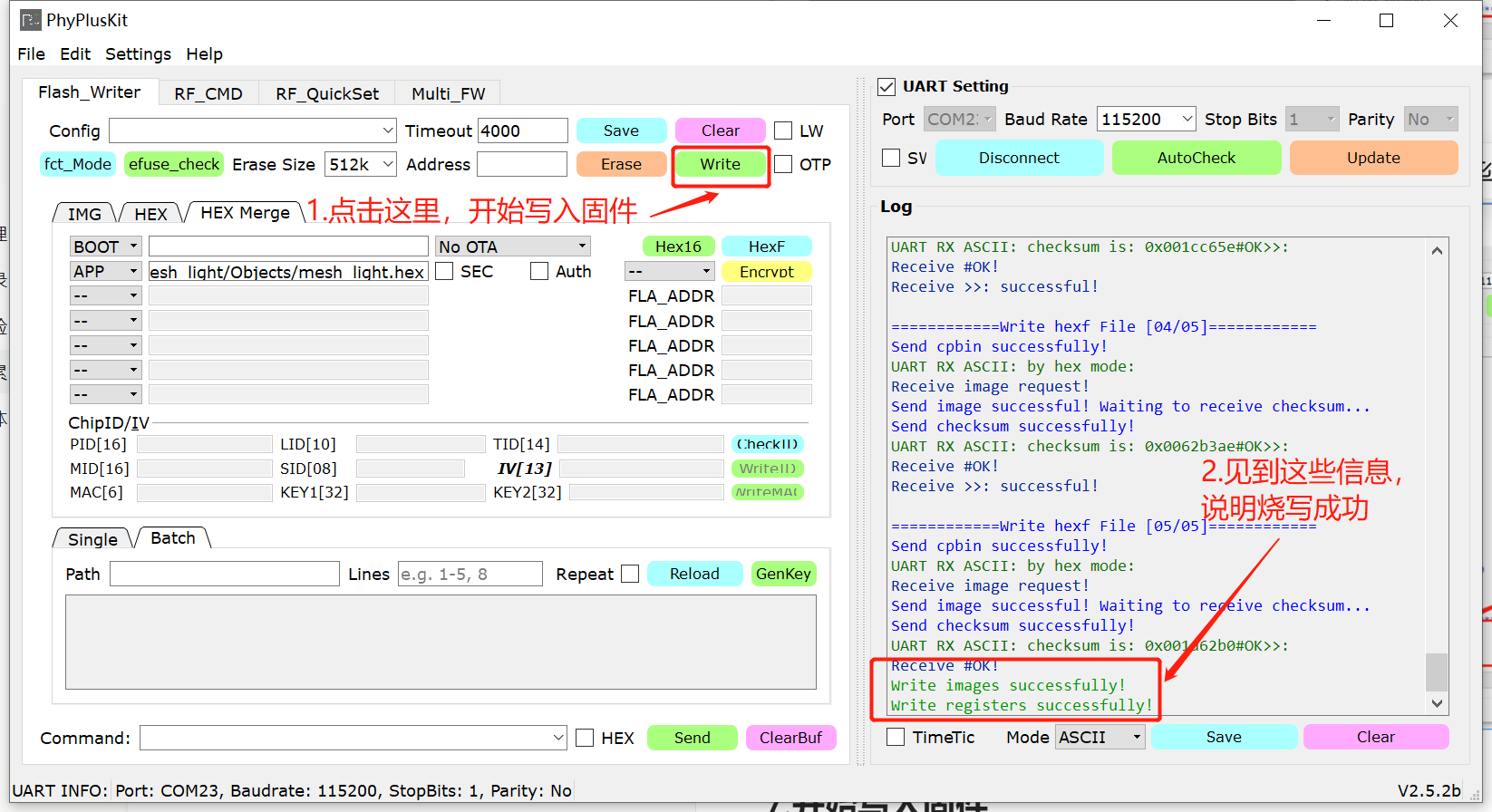
Task: Click the cyan Save config button
Action: click(621, 130)
